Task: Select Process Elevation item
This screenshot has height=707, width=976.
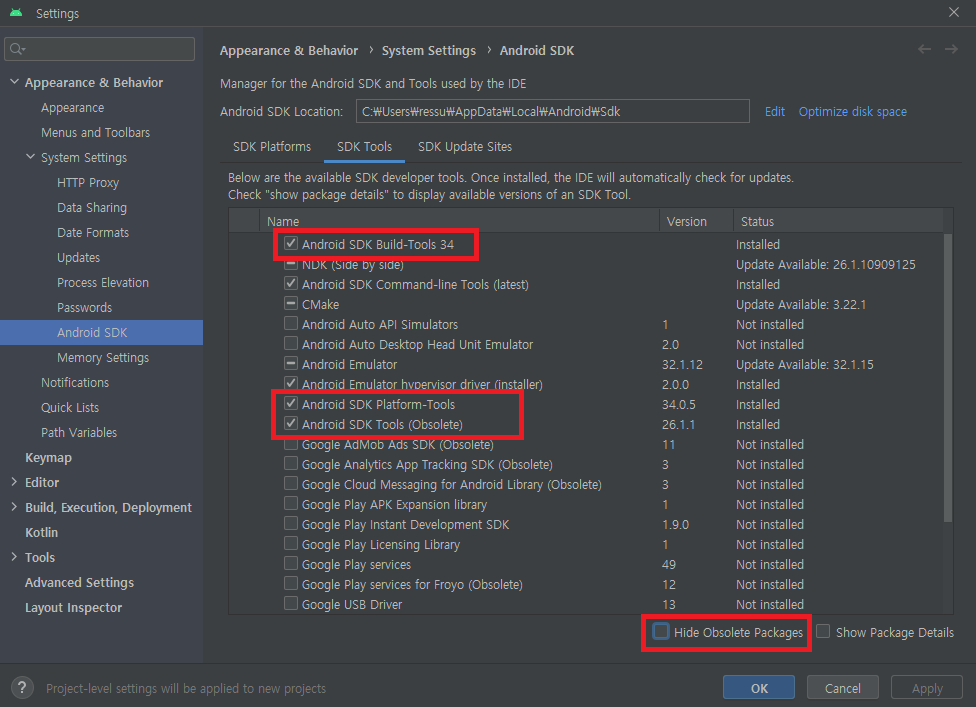Action: (103, 282)
